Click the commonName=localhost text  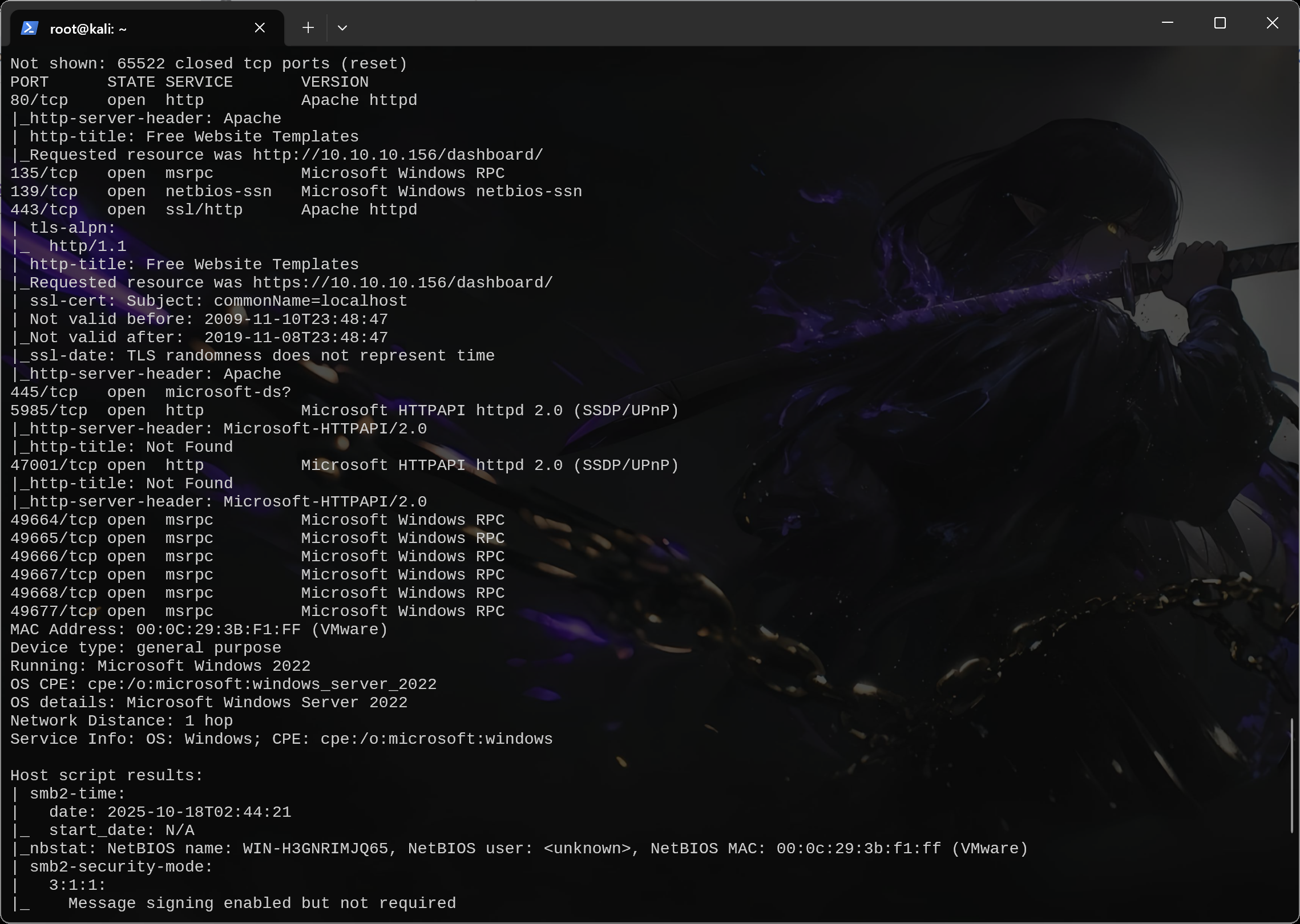(310, 301)
